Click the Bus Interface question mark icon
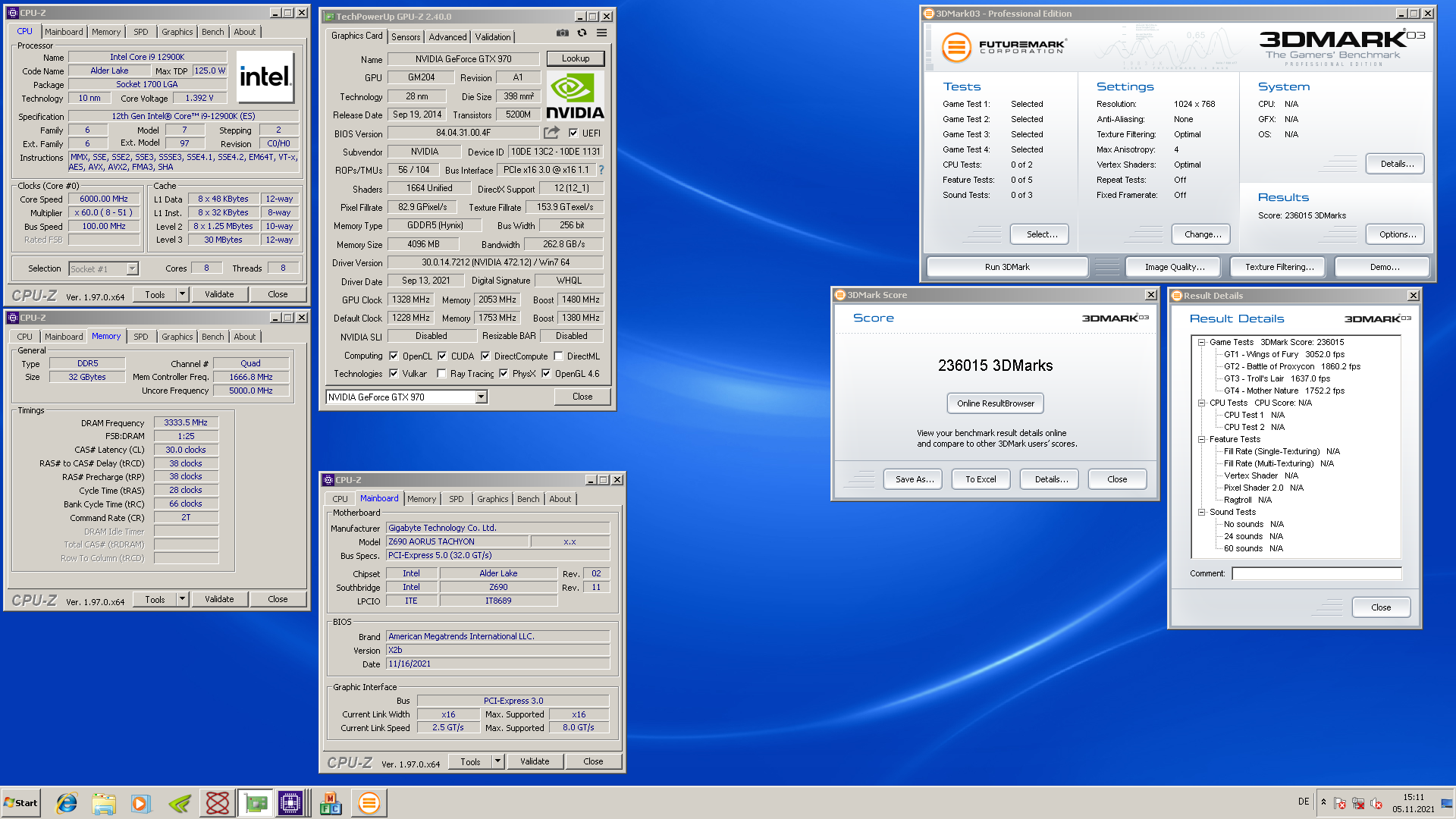The width and height of the screenshot is (1456, 819). (601, 170)
